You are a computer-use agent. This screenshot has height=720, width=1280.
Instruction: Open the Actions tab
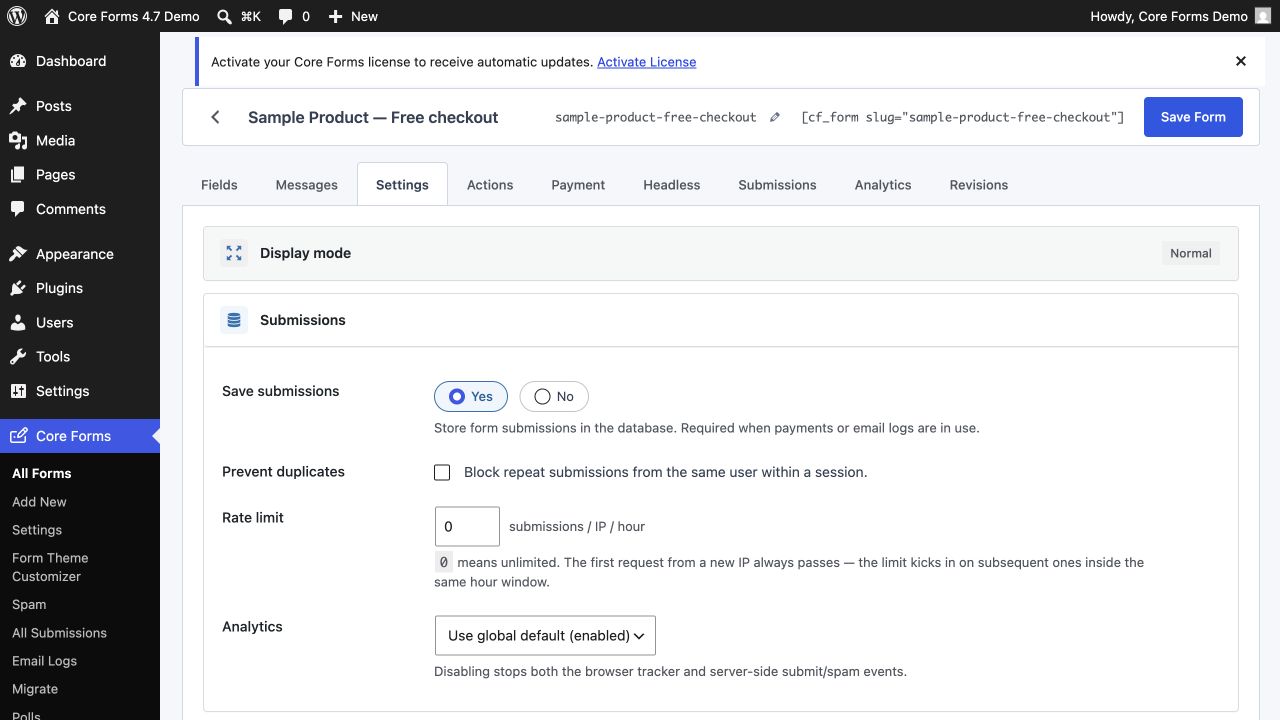[x=490, y=185]
